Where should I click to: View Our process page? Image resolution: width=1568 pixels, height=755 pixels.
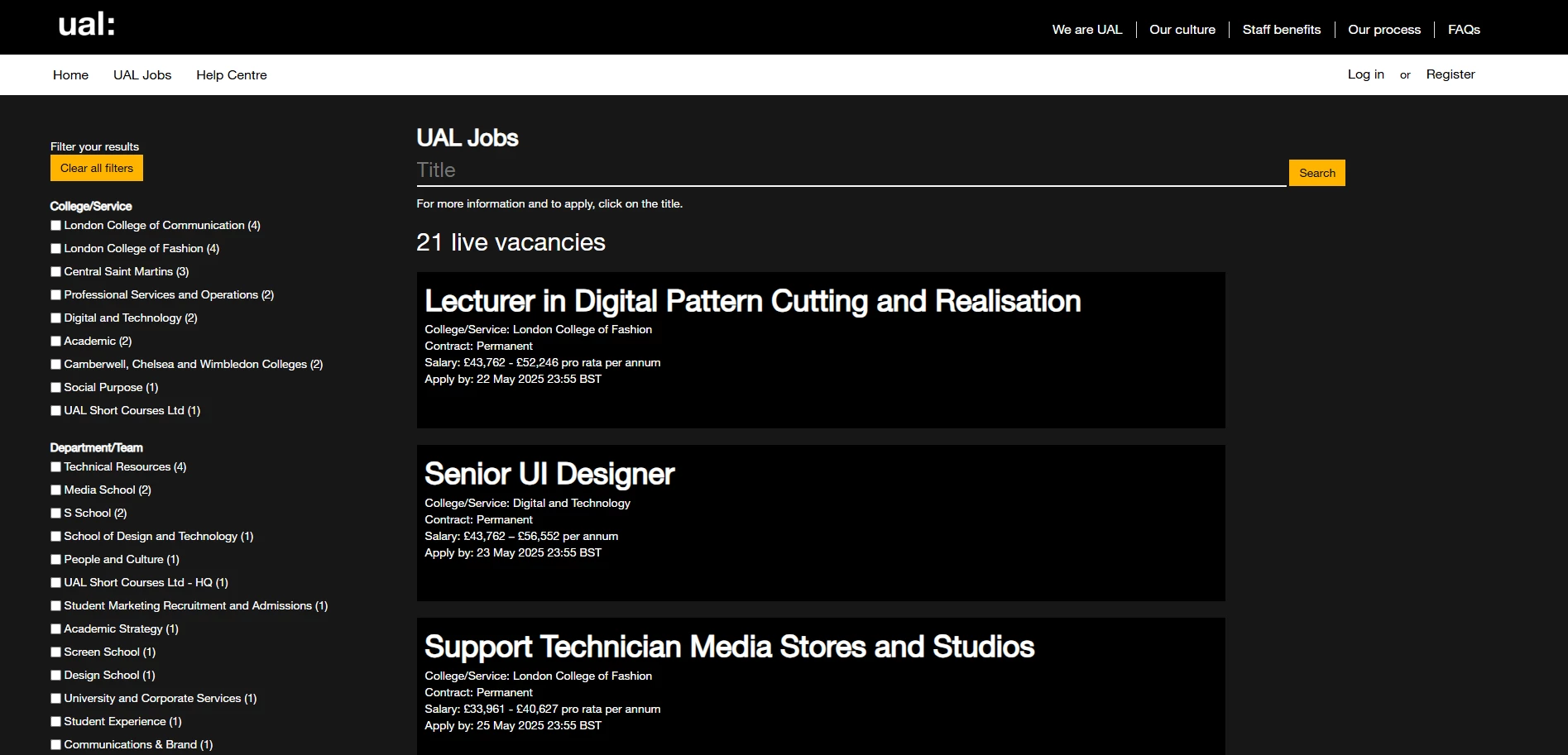coord(1384,30)
